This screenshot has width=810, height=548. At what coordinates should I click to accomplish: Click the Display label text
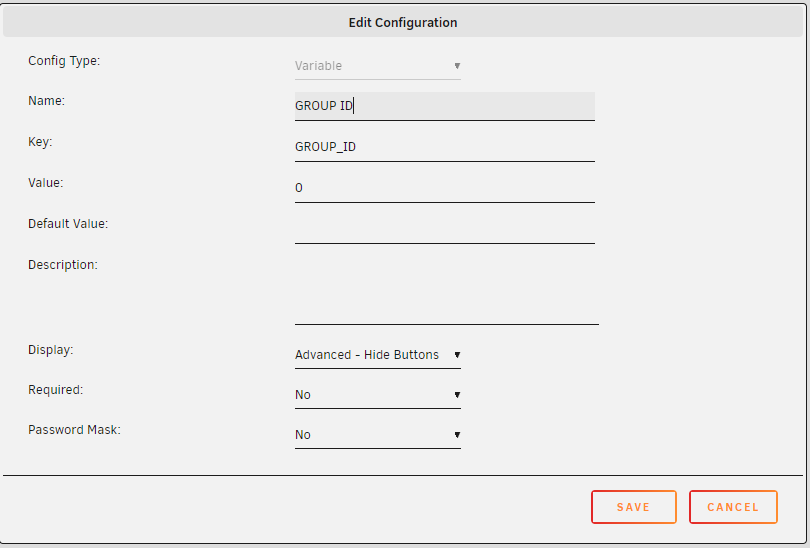pyautogui.click(x=51, y=350)
